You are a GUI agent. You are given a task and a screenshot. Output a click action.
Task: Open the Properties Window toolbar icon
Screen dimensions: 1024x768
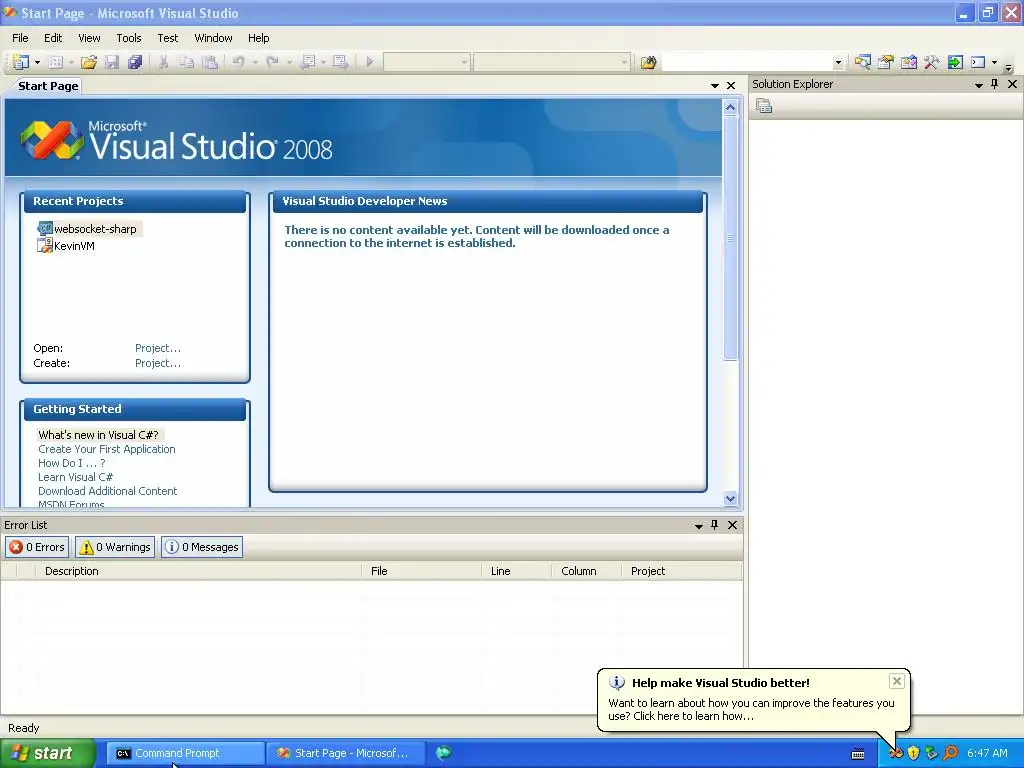coord(886,62)
